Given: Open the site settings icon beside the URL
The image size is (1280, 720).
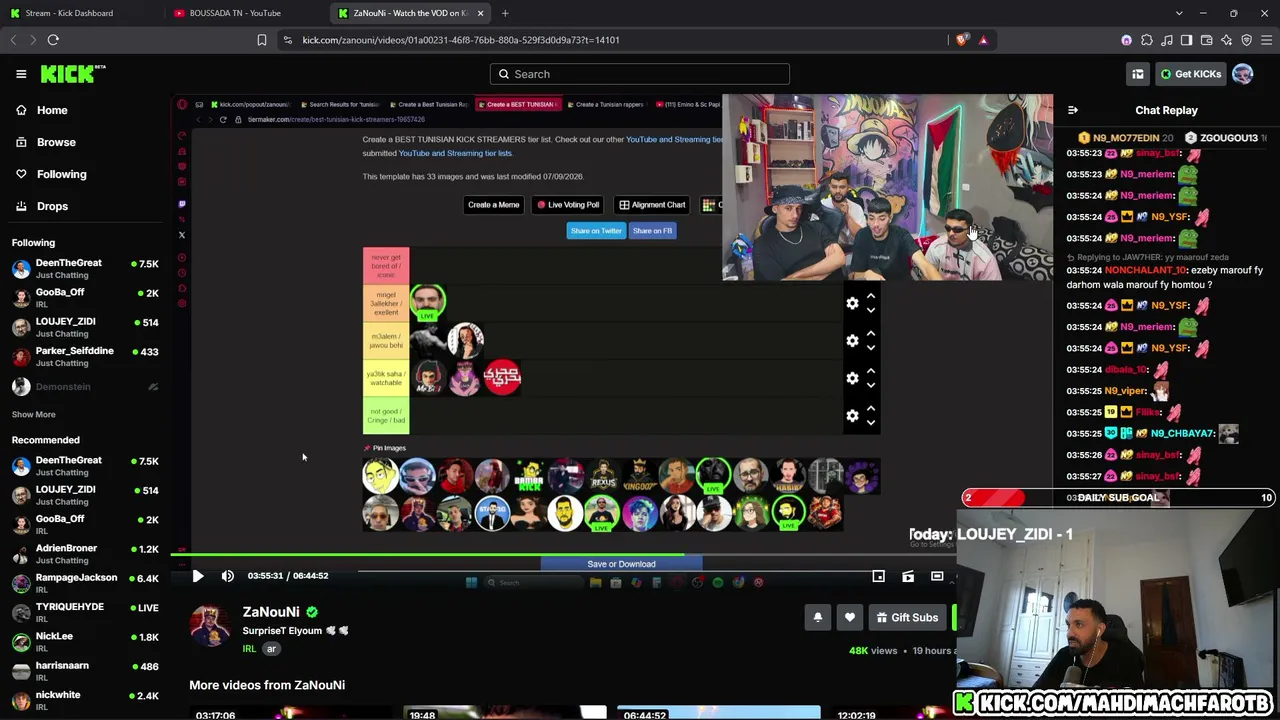Looking at the screenshot, I should [x=288, y=40].
